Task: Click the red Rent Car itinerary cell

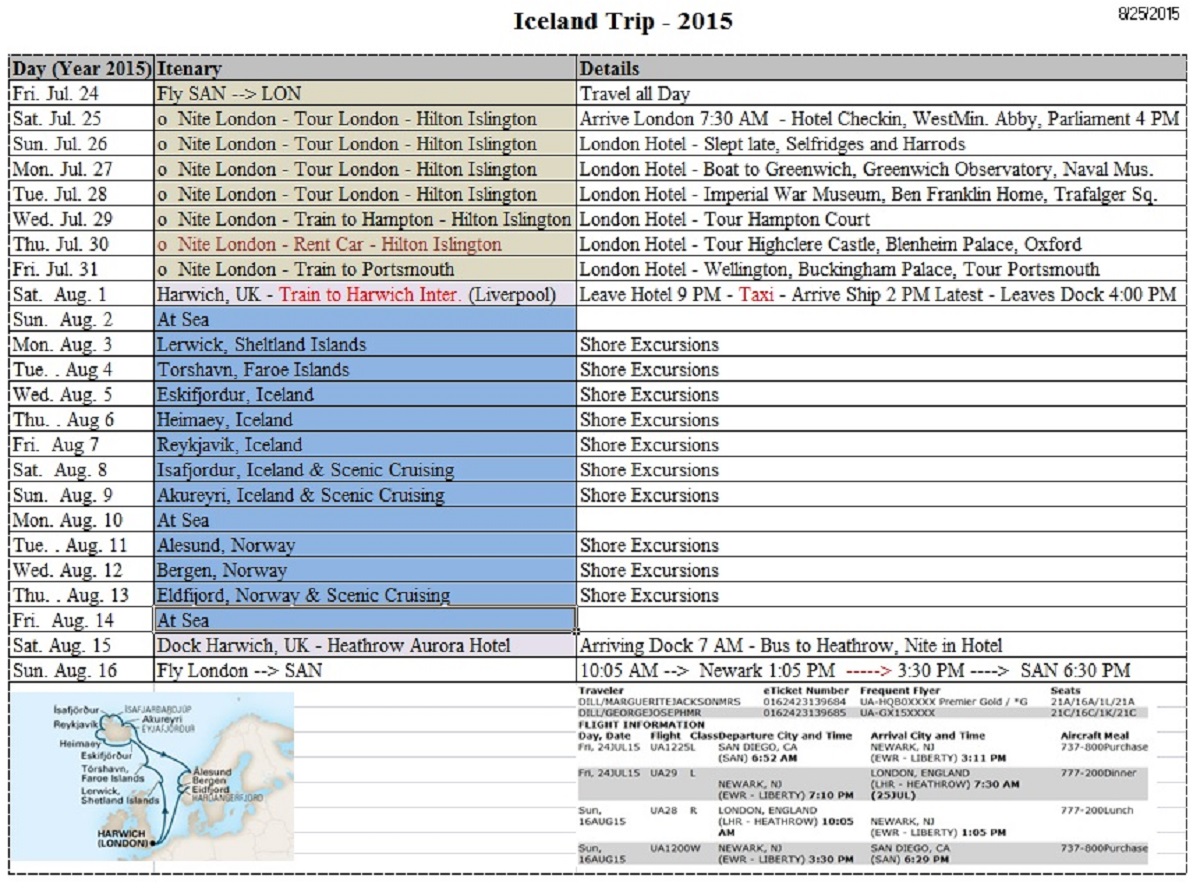Action: (x=365, y=244)
